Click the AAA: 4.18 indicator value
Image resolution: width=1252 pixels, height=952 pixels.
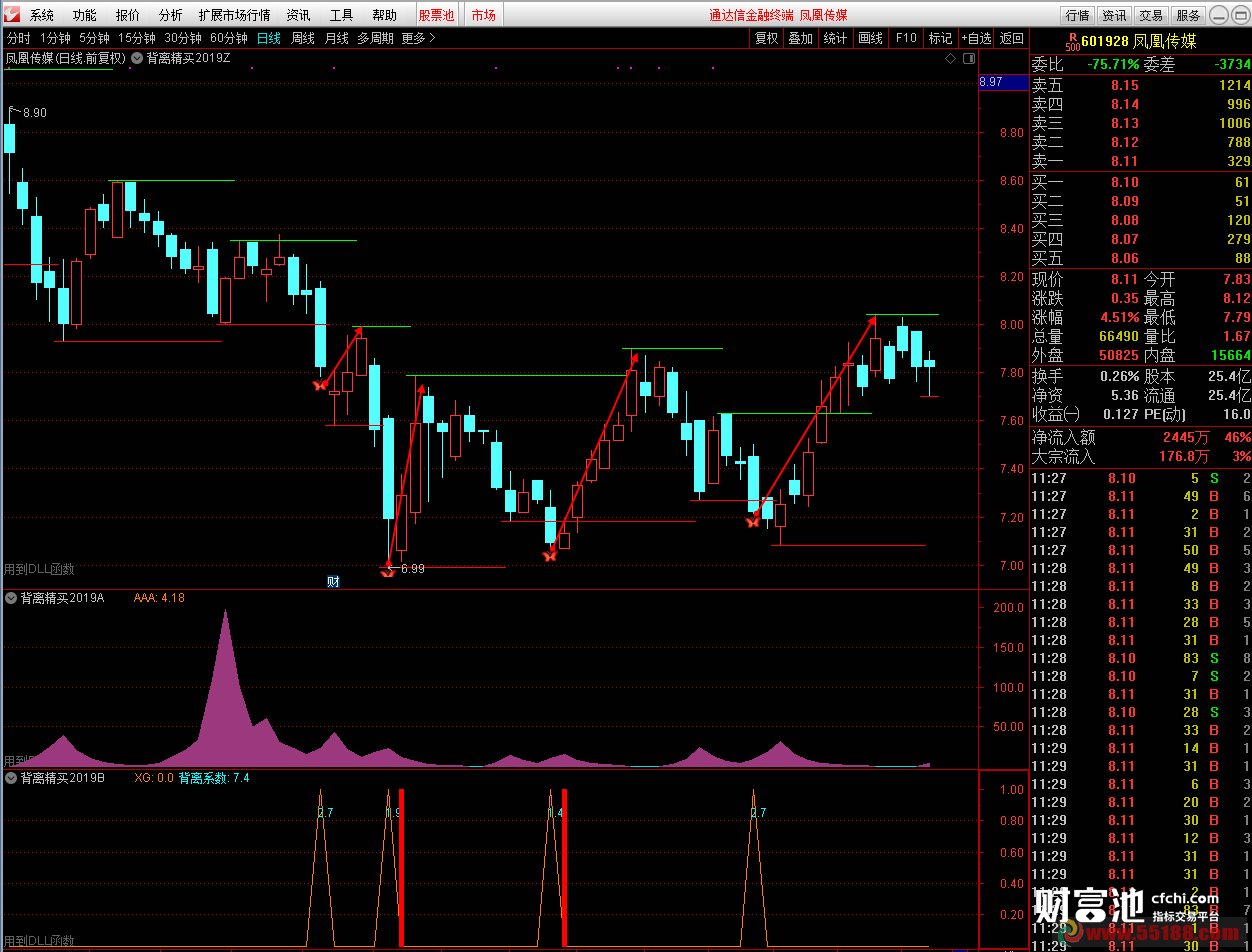[159, 598]
